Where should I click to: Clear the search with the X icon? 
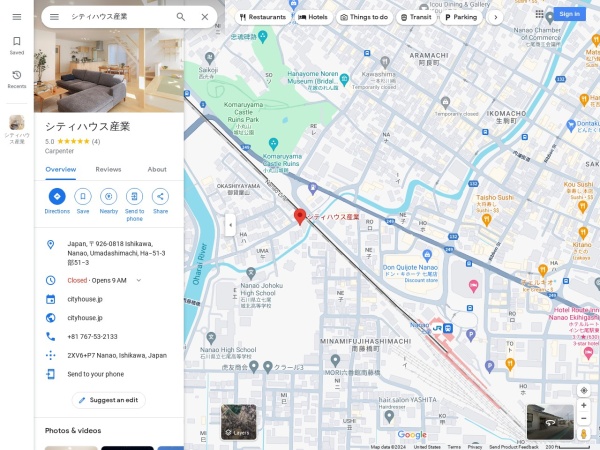pyautogui.click(x=205, y=17)
